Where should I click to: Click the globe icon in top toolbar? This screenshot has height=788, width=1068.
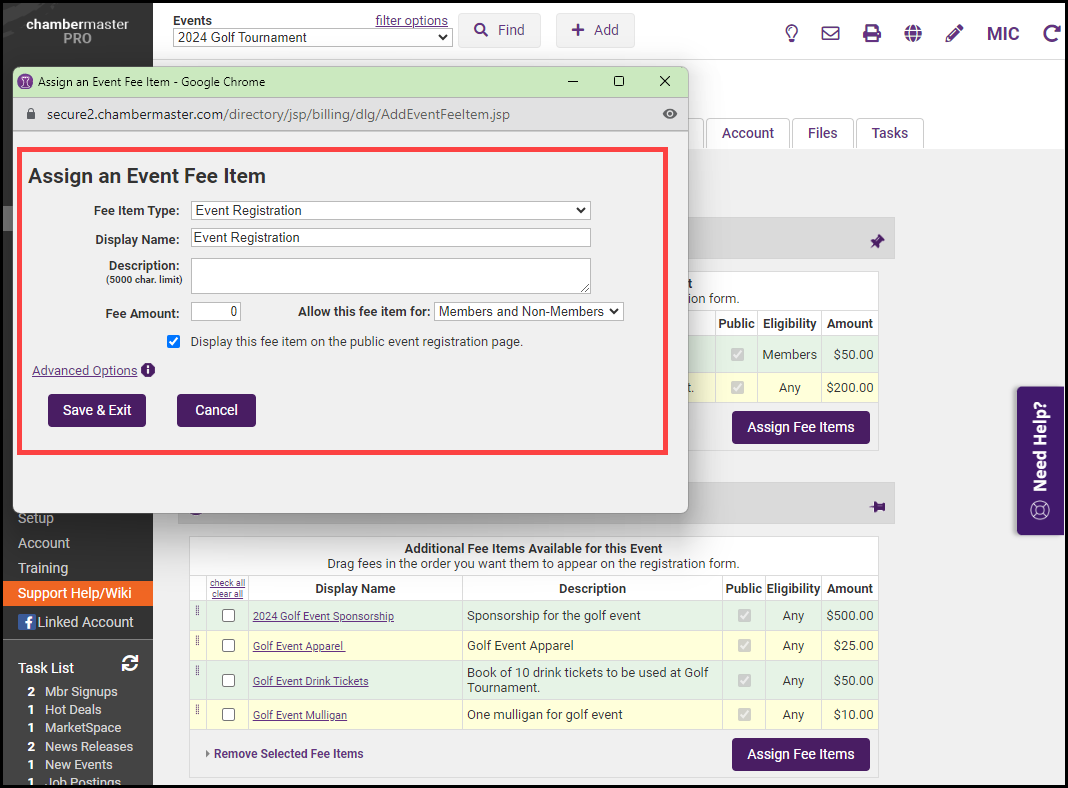[x=913, y=33]
